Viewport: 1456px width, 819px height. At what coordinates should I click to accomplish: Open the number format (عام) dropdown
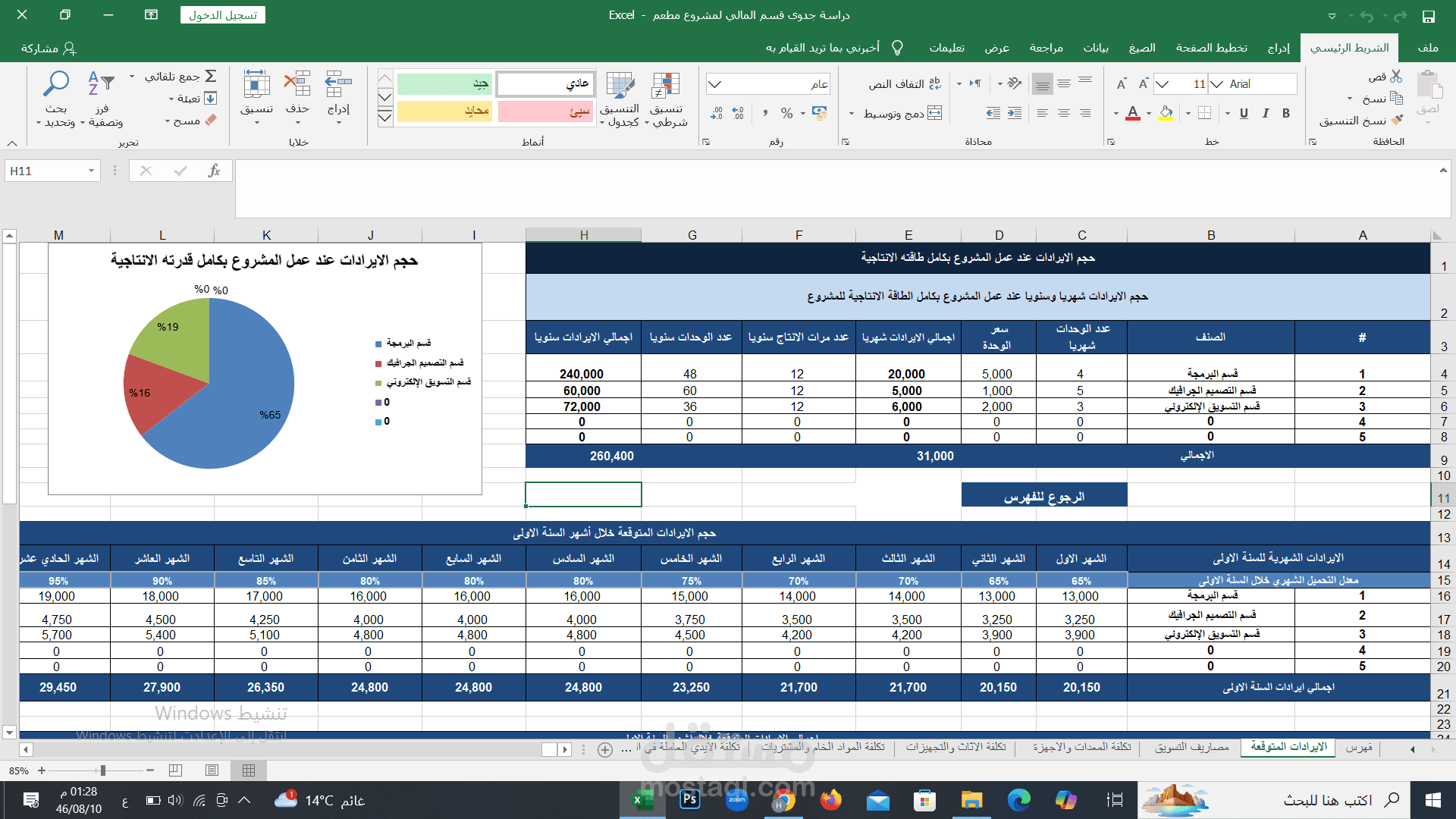(x=714, y=84)
